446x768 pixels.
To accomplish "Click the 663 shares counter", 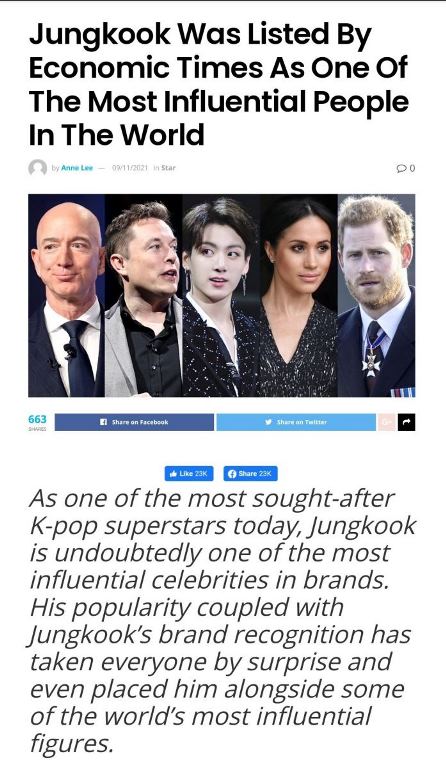I will pos(37,422).
